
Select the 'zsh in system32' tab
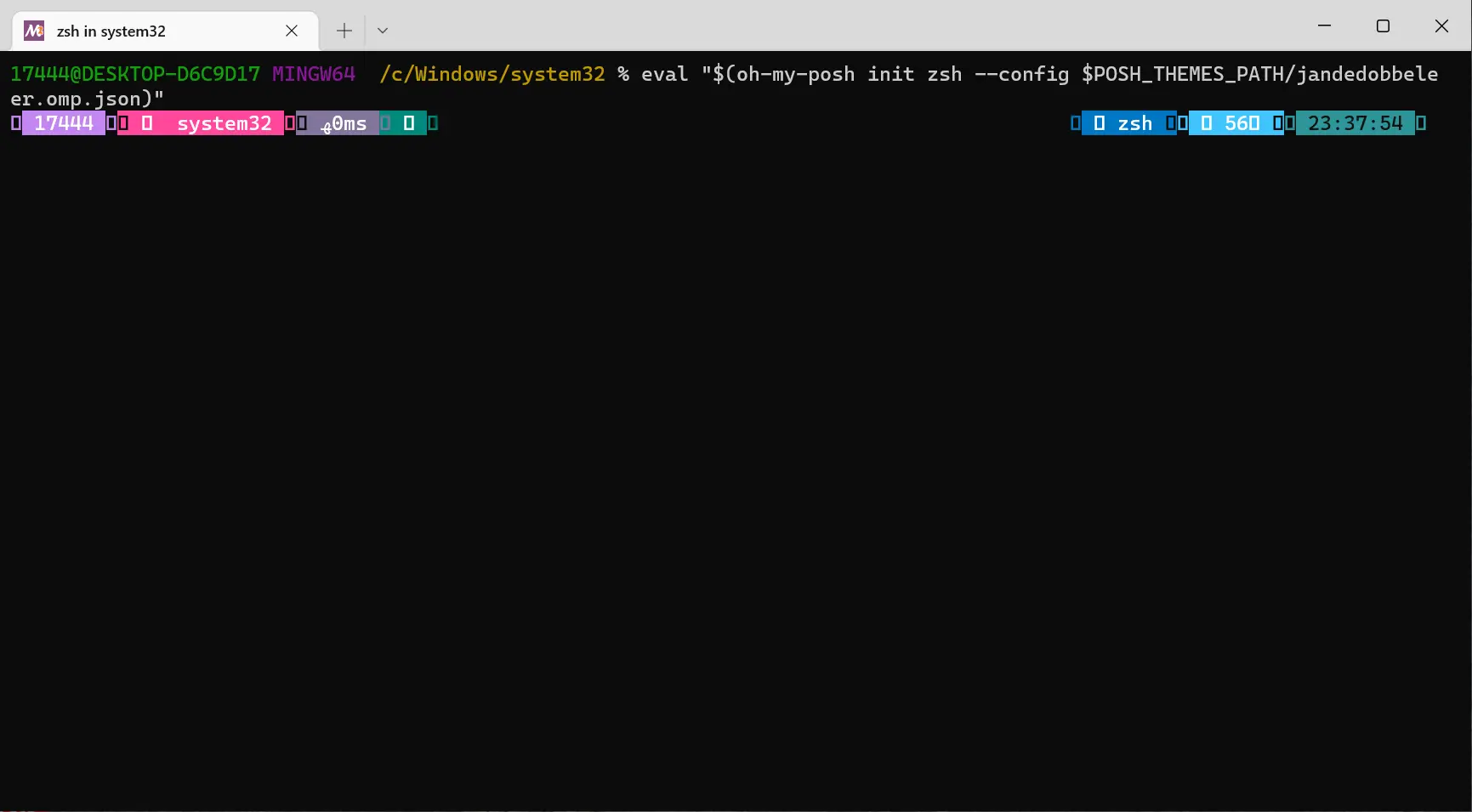(165, 31)
